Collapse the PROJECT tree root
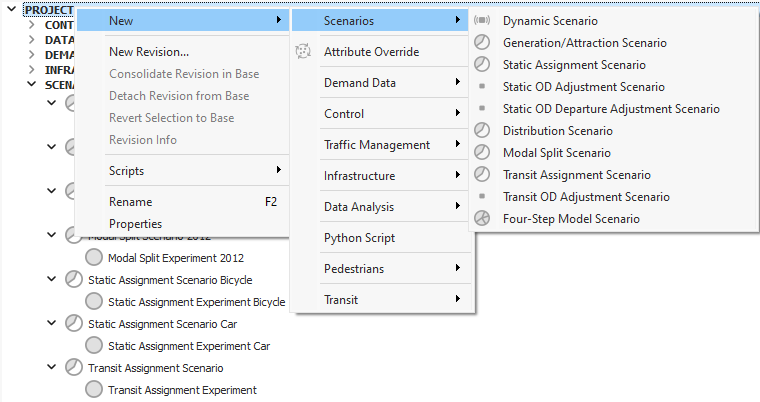This screenshot has height=402, width=760. pos(12,10)
